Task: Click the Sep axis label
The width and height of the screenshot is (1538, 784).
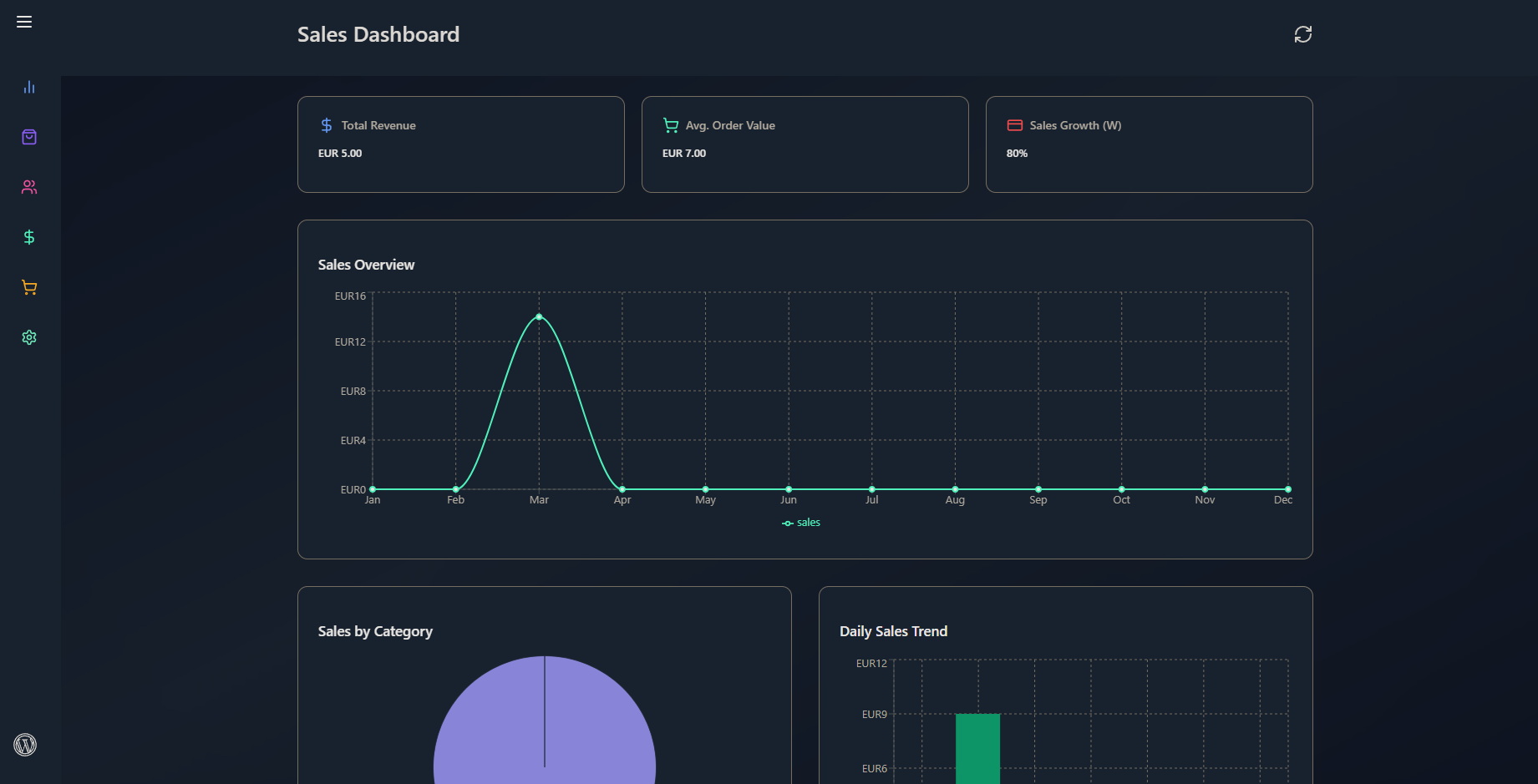Action: [x=1038, y=500]
